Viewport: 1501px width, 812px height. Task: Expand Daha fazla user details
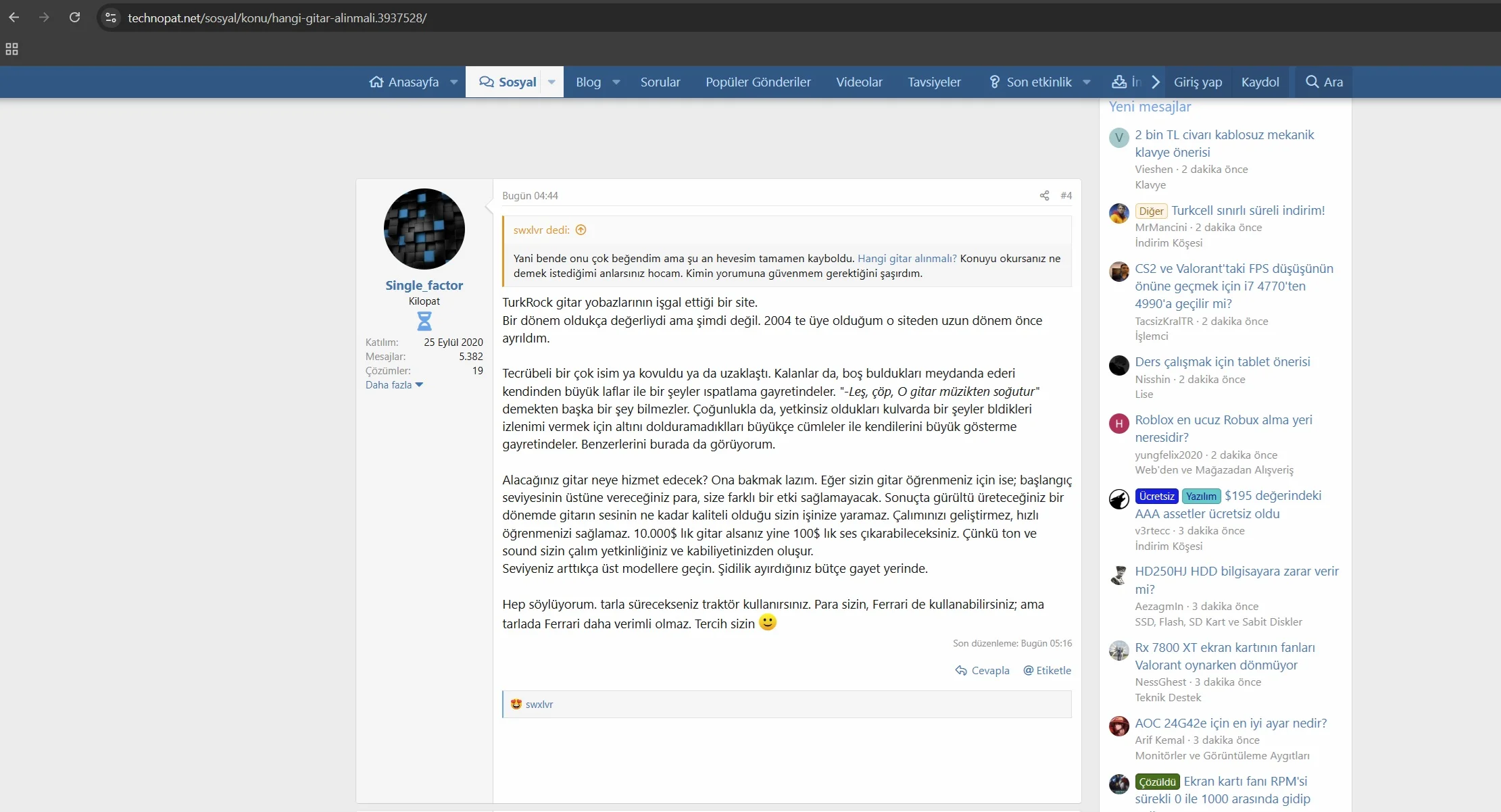pyautogui.click(x=394, y=385)
